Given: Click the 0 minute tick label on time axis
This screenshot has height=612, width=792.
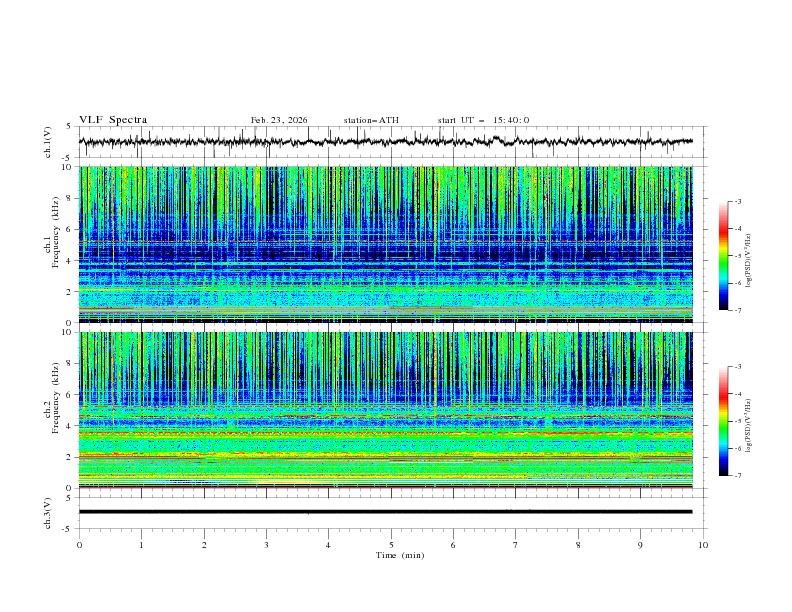Looking at the screenshot, I should click(79, 545).
